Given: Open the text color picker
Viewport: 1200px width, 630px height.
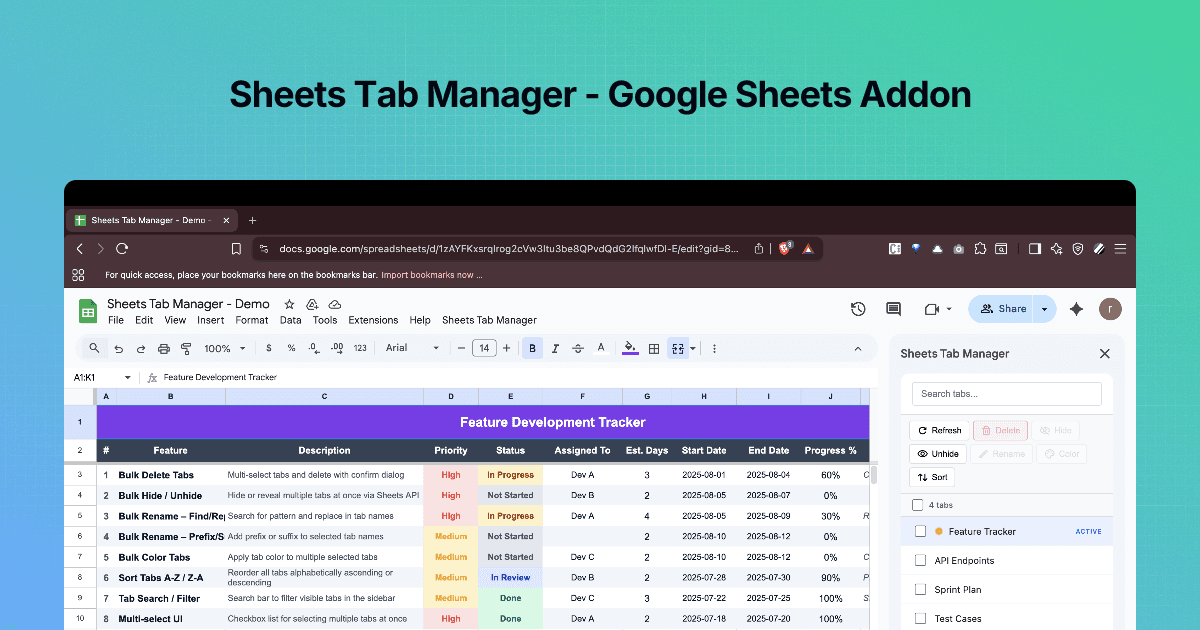Looking at the screenshot, I should tap(601, 349).
